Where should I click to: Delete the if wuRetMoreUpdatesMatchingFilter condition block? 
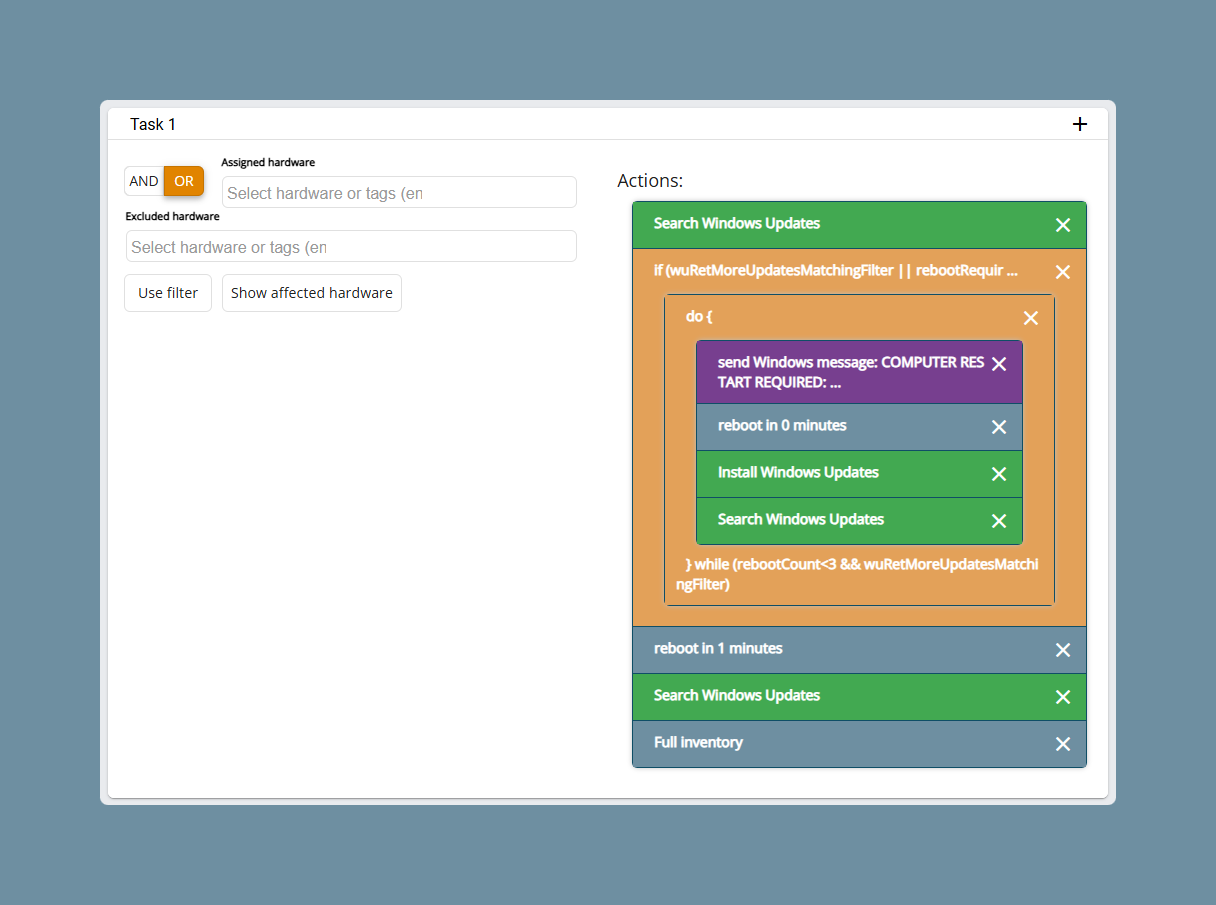pyautogui.click(x=1063, y=272)
